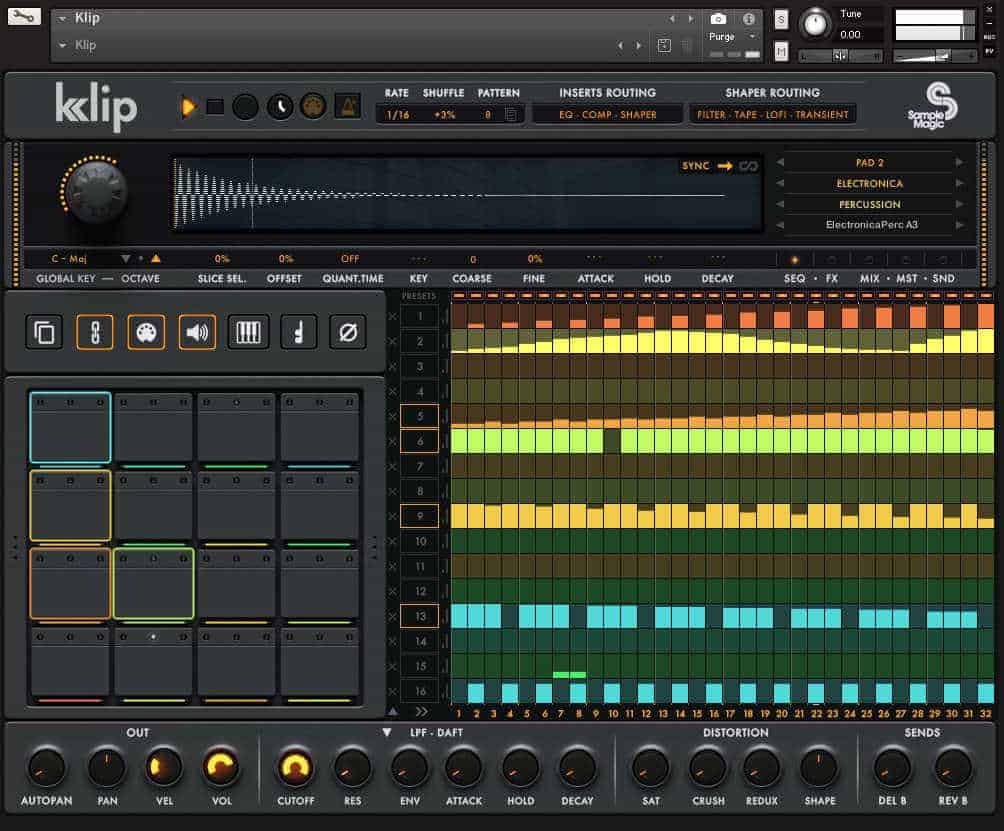Toggle the color palette icon
Viewport: 1004px width, 831px height.
146,332
